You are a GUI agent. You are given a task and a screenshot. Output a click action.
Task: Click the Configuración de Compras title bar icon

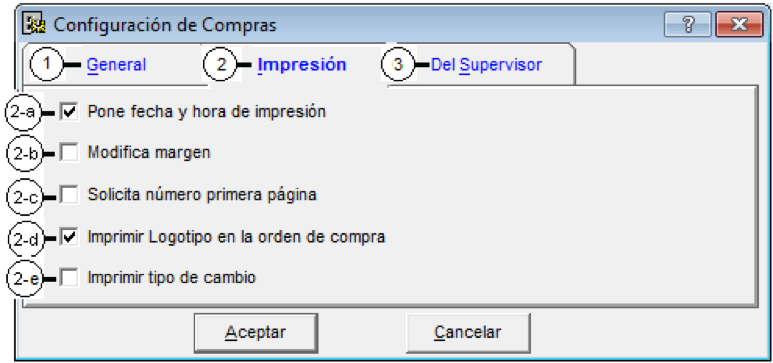[x=34, y=25]
